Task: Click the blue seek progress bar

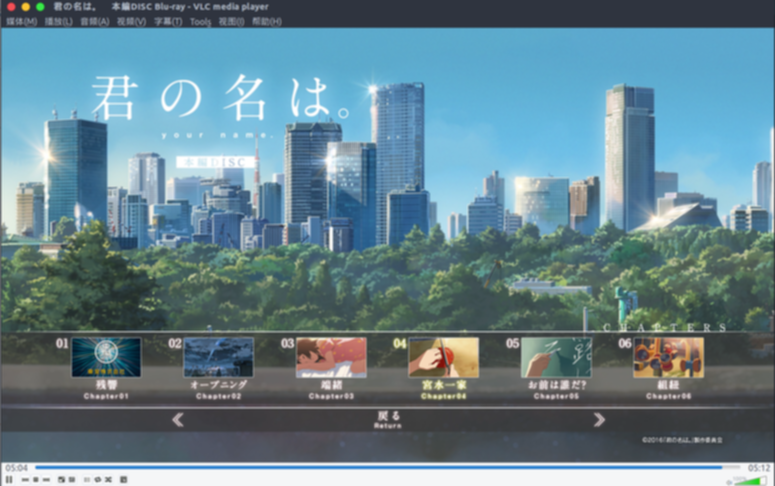Action: (x=387, y=467)
